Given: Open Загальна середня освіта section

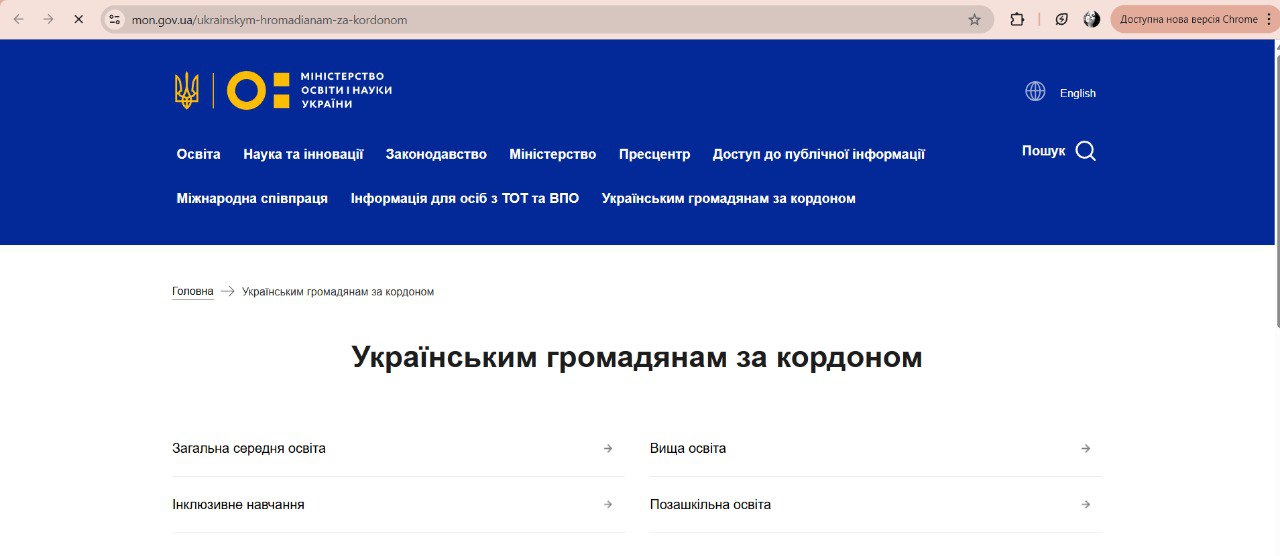Looking at the screenshot, I should [x=249, y=448].
